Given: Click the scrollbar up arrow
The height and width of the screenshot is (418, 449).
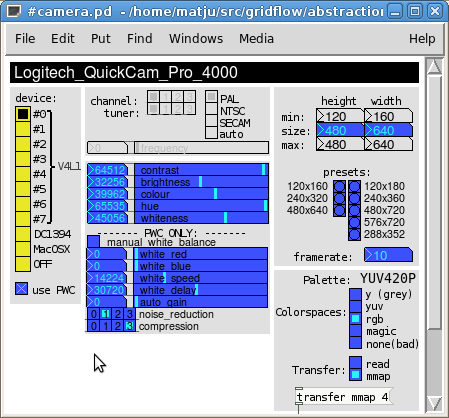Looking at the screenshot, I should 434,67.
